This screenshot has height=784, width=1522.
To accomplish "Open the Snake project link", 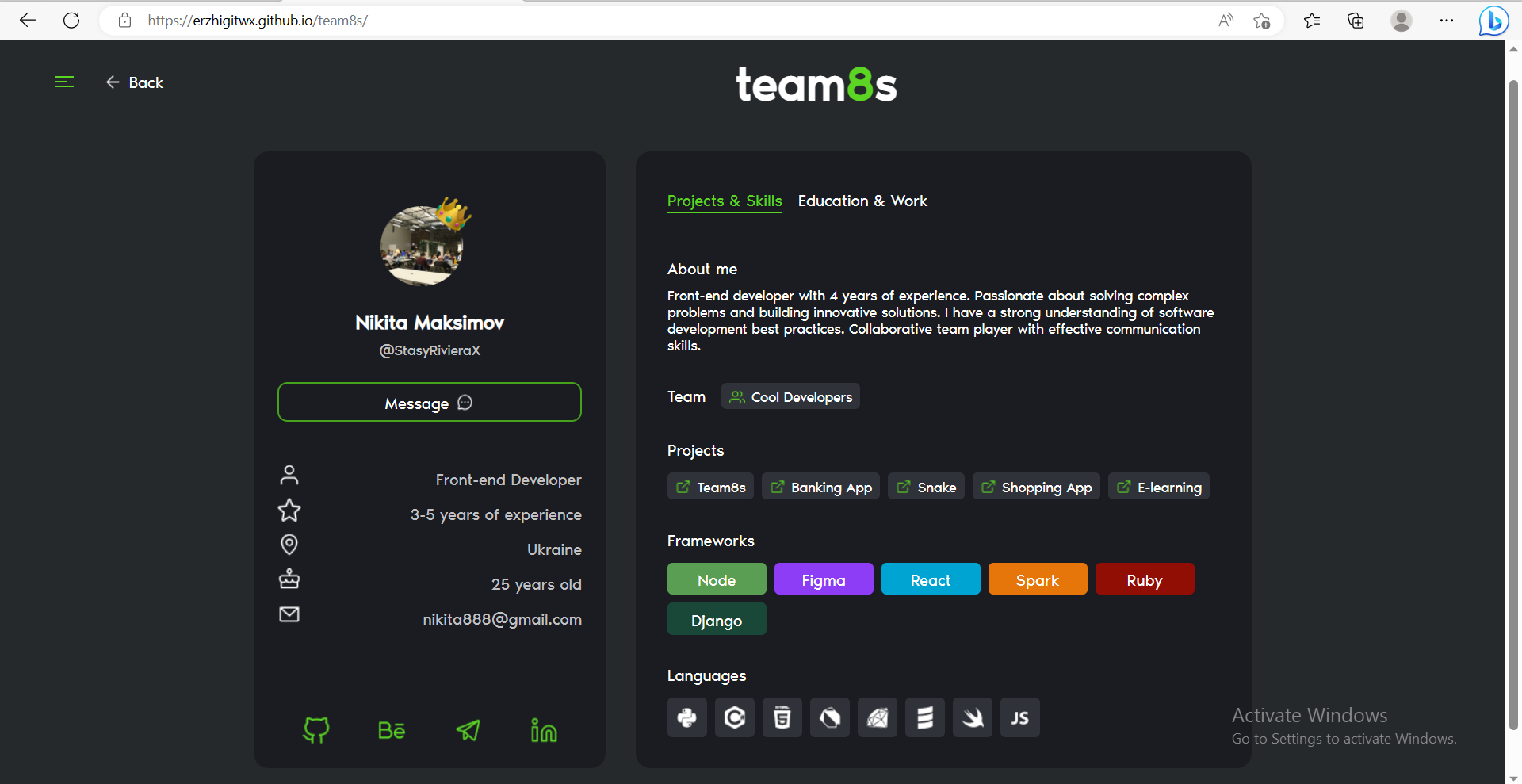I will 926,487.
